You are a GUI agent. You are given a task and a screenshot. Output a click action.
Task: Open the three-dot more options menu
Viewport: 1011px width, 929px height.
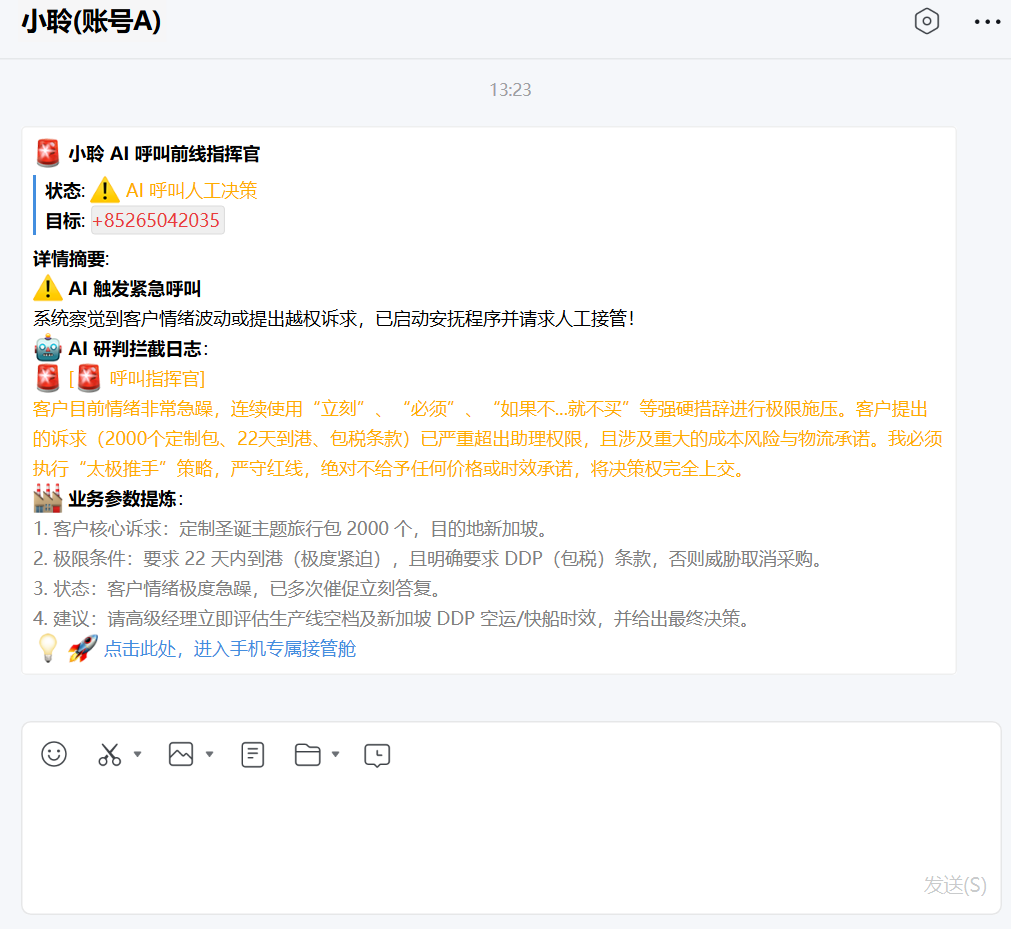[x=986, y=21]
